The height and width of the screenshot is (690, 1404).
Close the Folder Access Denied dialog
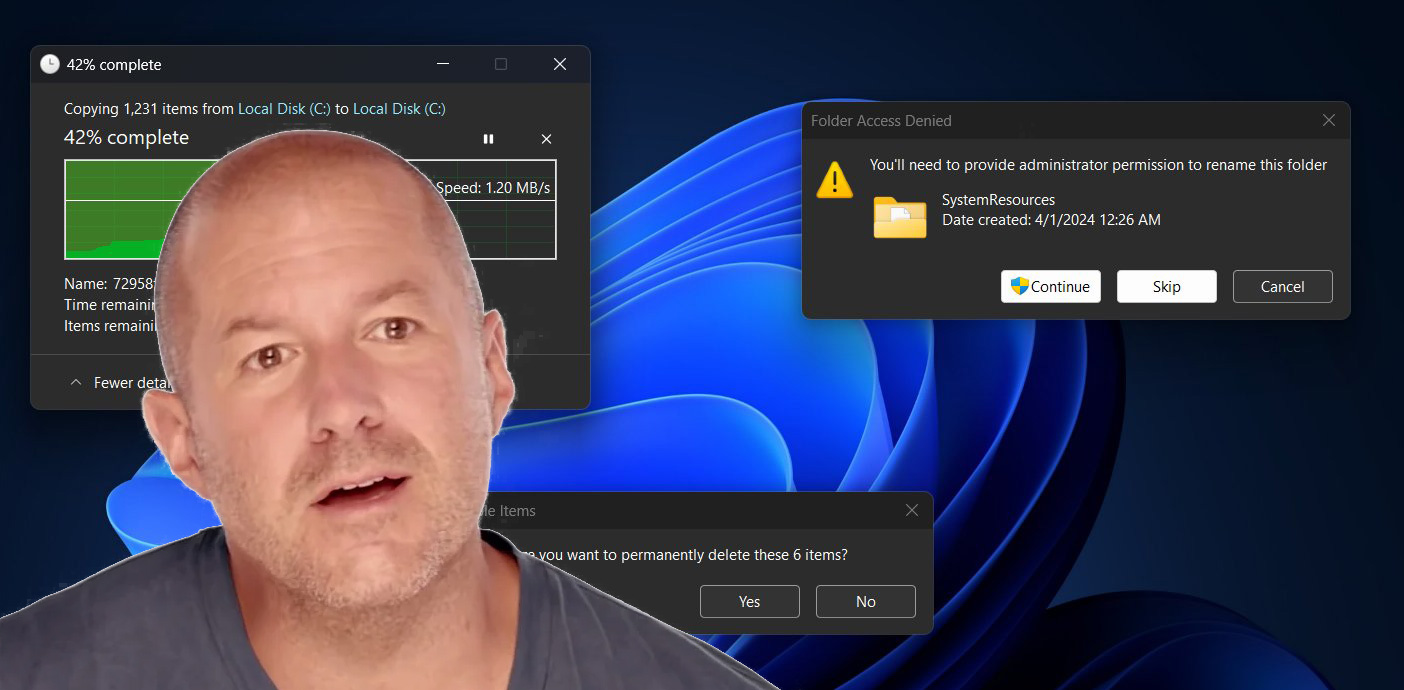click(x=1328, y=120)
